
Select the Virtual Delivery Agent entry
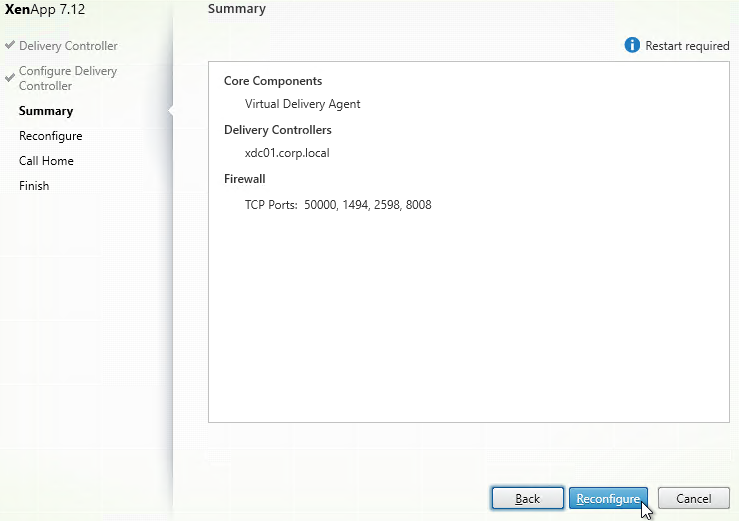tap(303, 104)
